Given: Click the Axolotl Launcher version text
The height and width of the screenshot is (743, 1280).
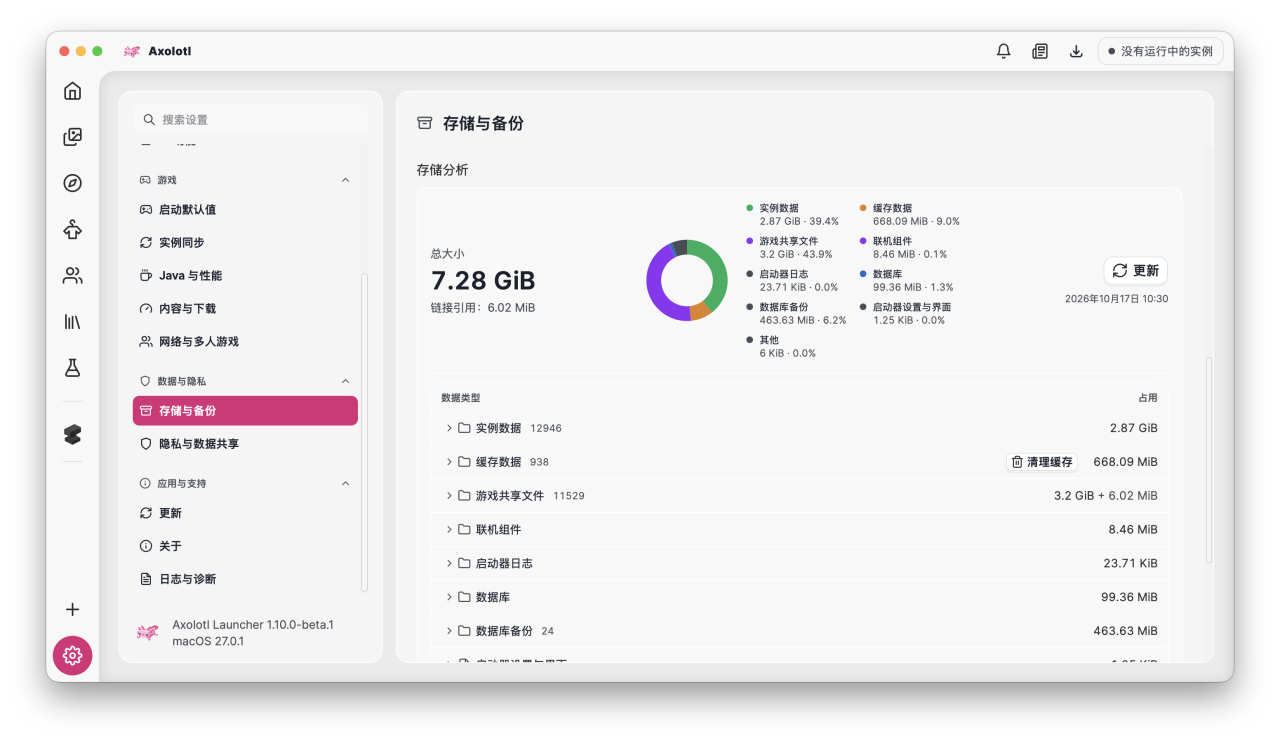Looking at the screenshot, I should point(253,625).
